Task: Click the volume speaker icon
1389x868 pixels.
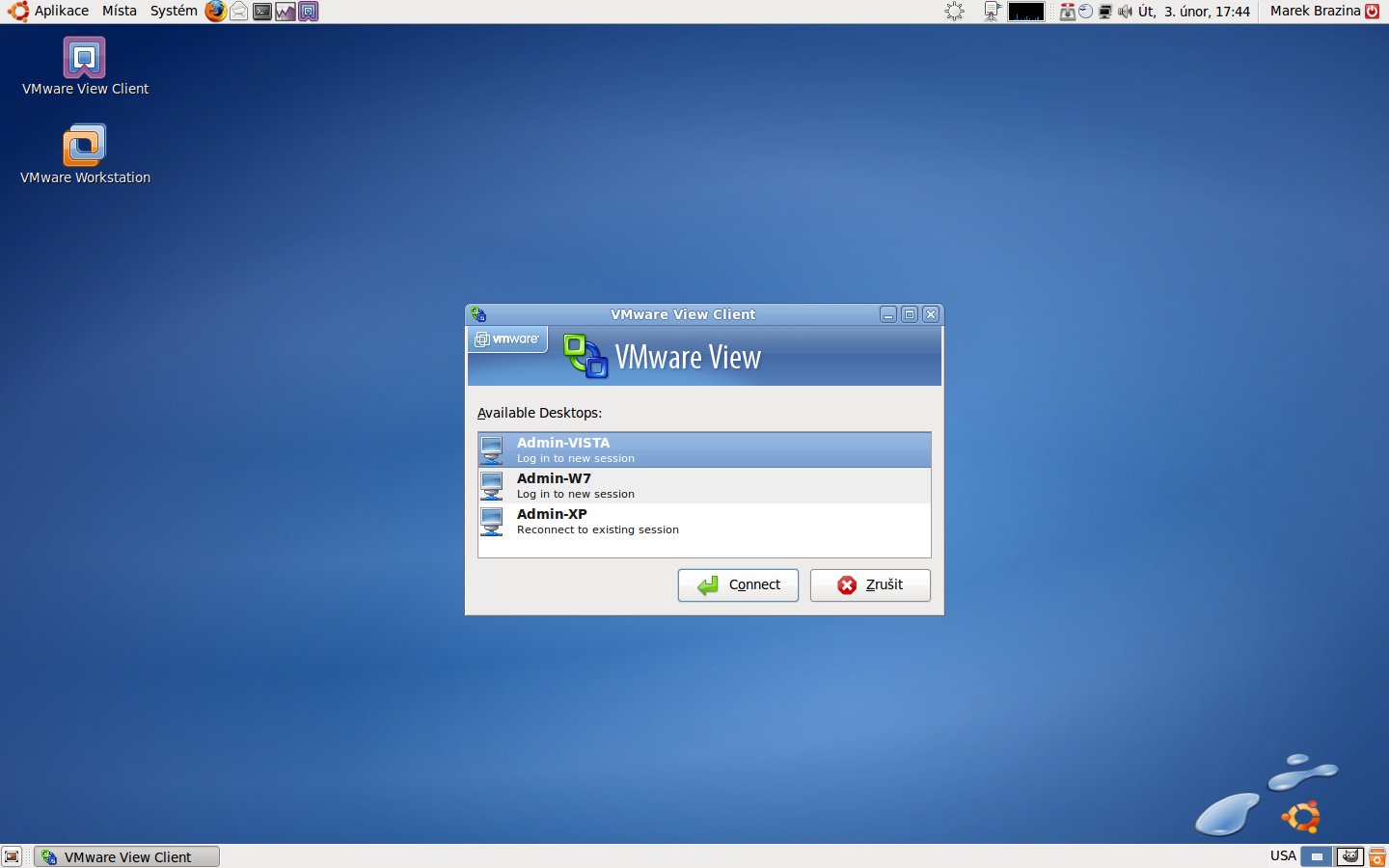Action: [1124, 12]
